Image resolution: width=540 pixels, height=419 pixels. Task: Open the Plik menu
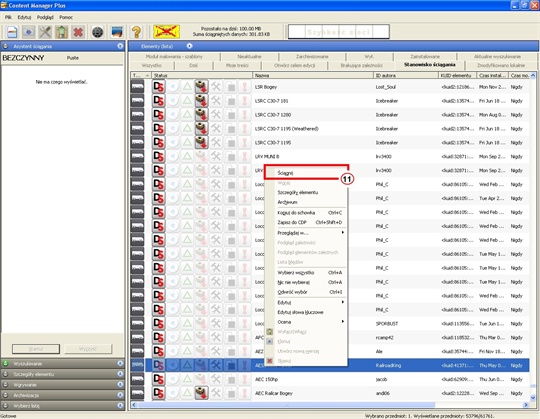point(8,17)
